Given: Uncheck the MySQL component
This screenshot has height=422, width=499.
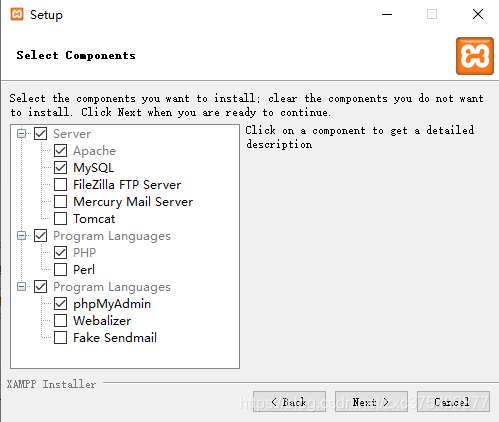Looking at the screenshot, I should tap(60, 167).
